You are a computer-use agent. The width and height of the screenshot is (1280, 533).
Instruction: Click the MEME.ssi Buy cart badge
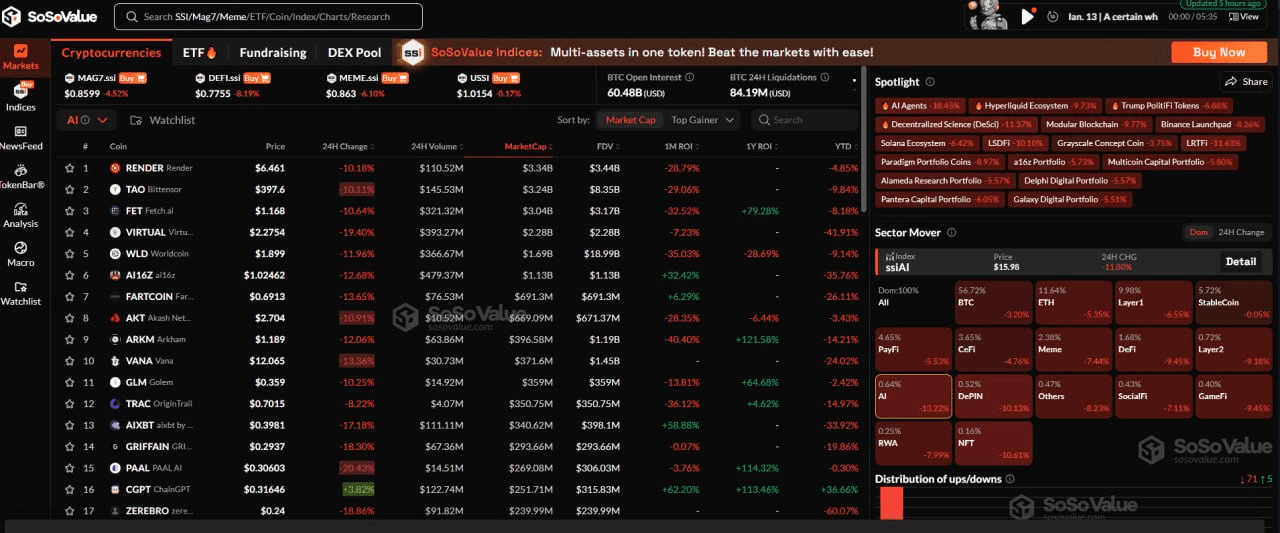point(394,77)
